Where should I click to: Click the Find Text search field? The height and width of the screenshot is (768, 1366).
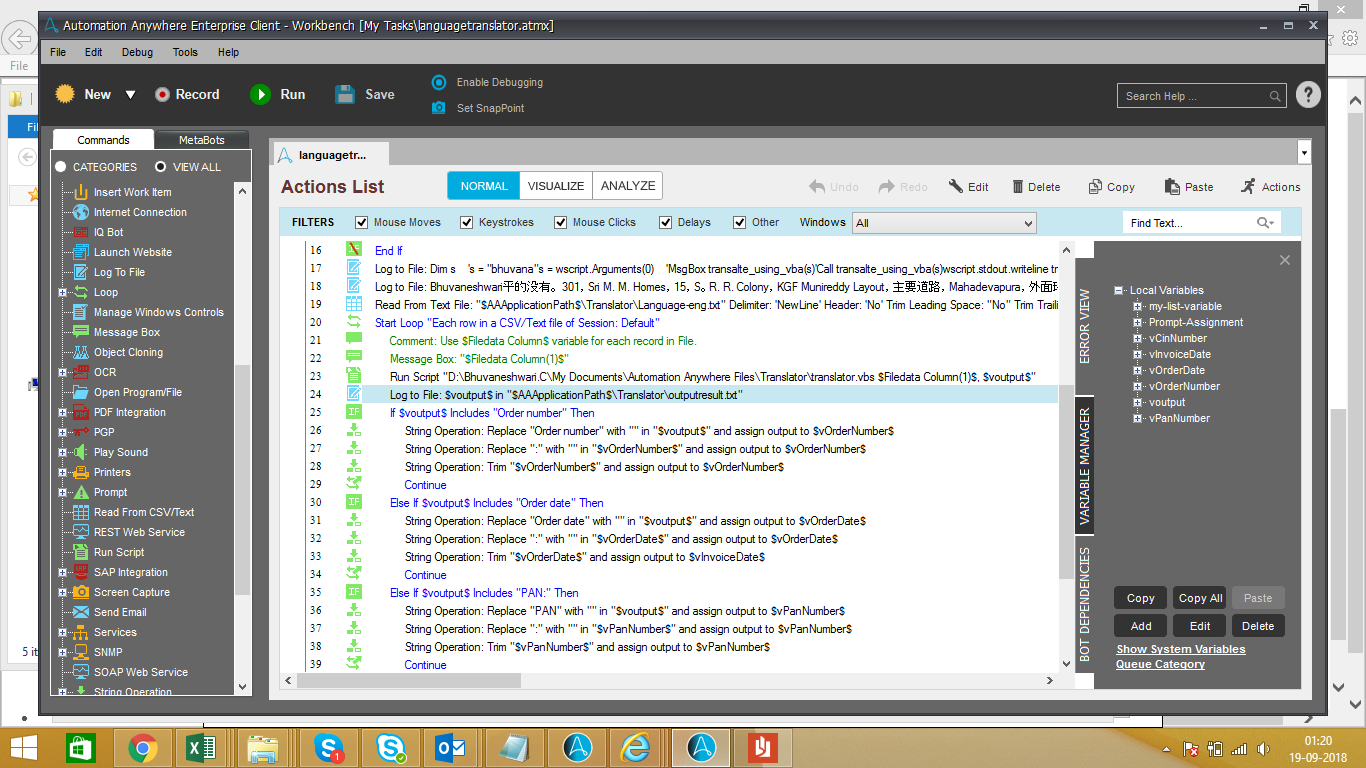1188,223
